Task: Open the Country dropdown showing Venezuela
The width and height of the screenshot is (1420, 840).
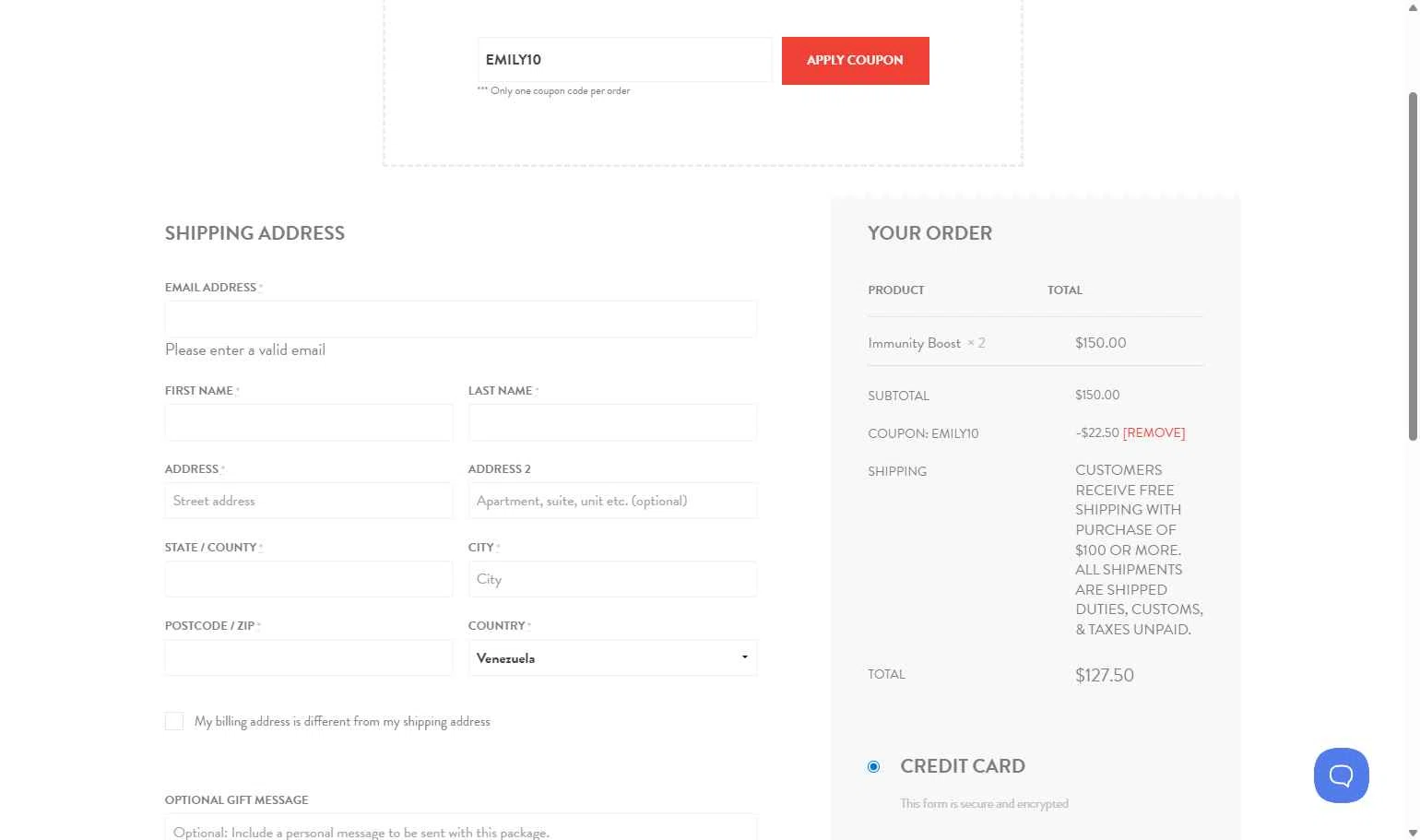Action: click(612, 657)
